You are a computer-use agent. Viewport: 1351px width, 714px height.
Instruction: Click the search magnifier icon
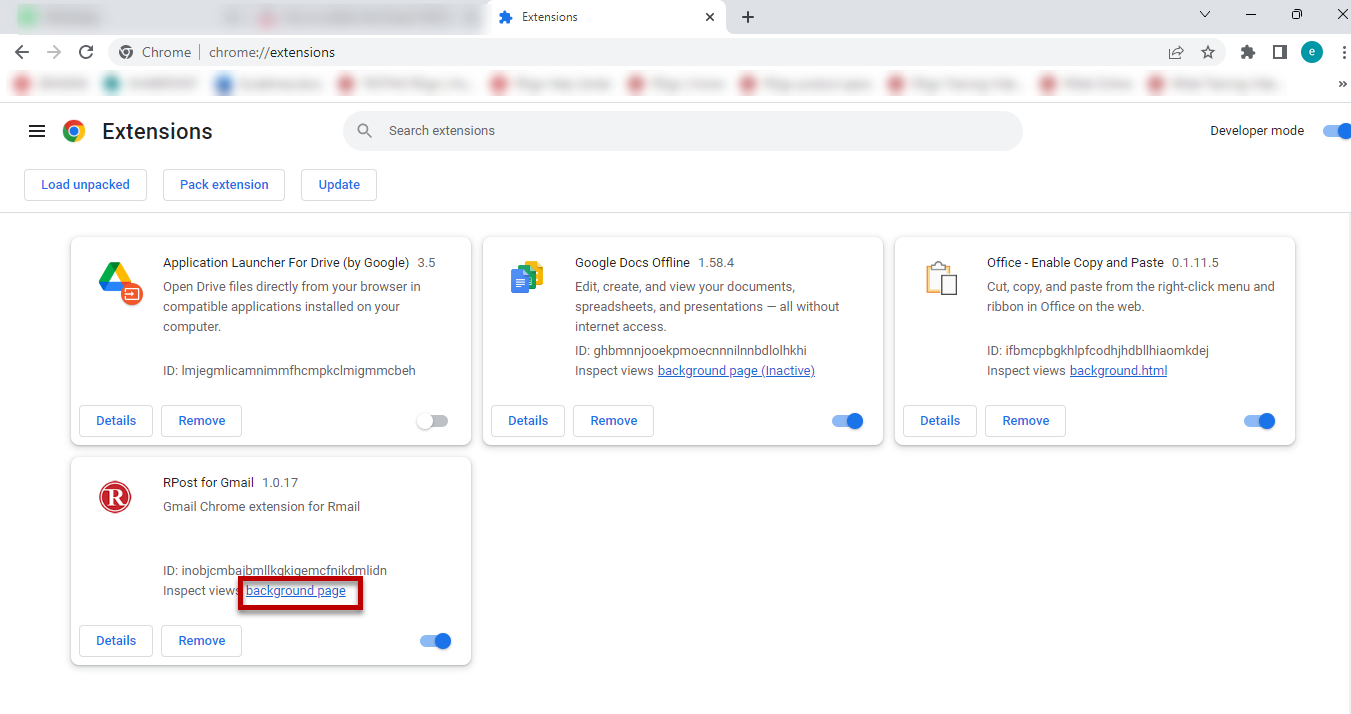coord(365,131)
